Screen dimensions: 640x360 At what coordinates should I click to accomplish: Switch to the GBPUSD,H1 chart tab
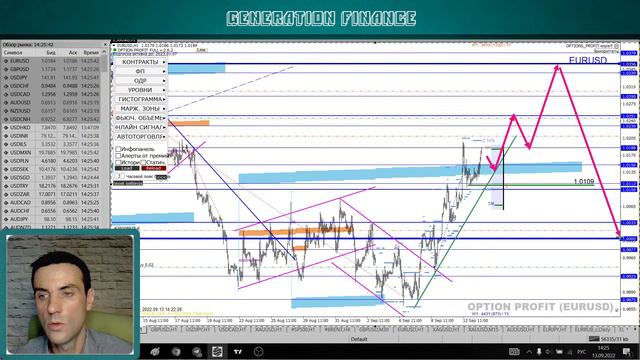(x=164, y=329)
